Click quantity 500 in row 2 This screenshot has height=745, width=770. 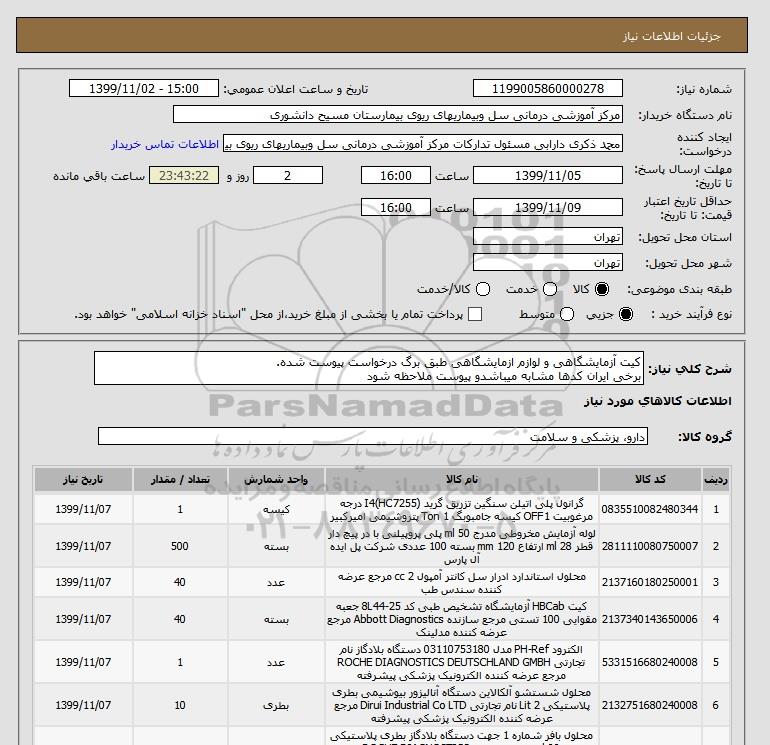tap(180, 546)
